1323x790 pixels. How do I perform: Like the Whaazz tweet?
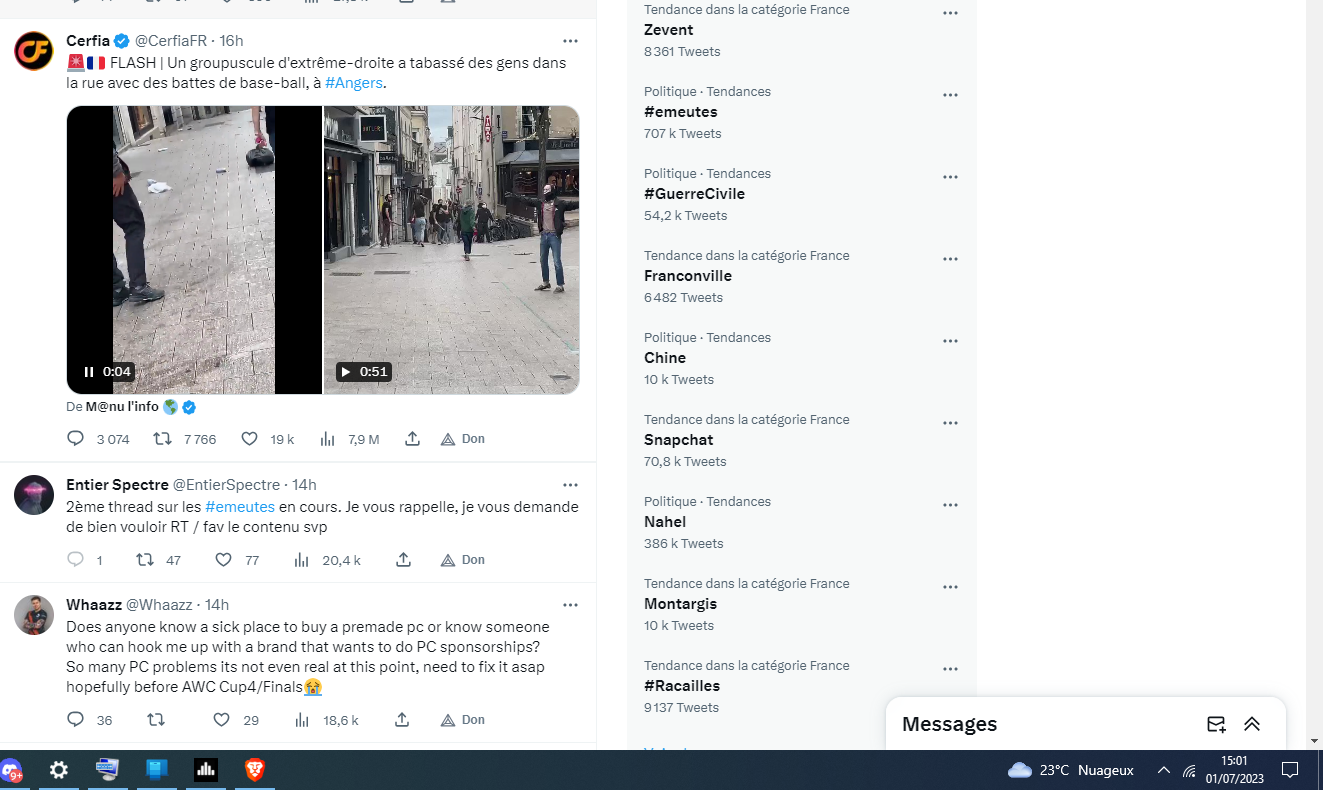click(x=222, y=720)
